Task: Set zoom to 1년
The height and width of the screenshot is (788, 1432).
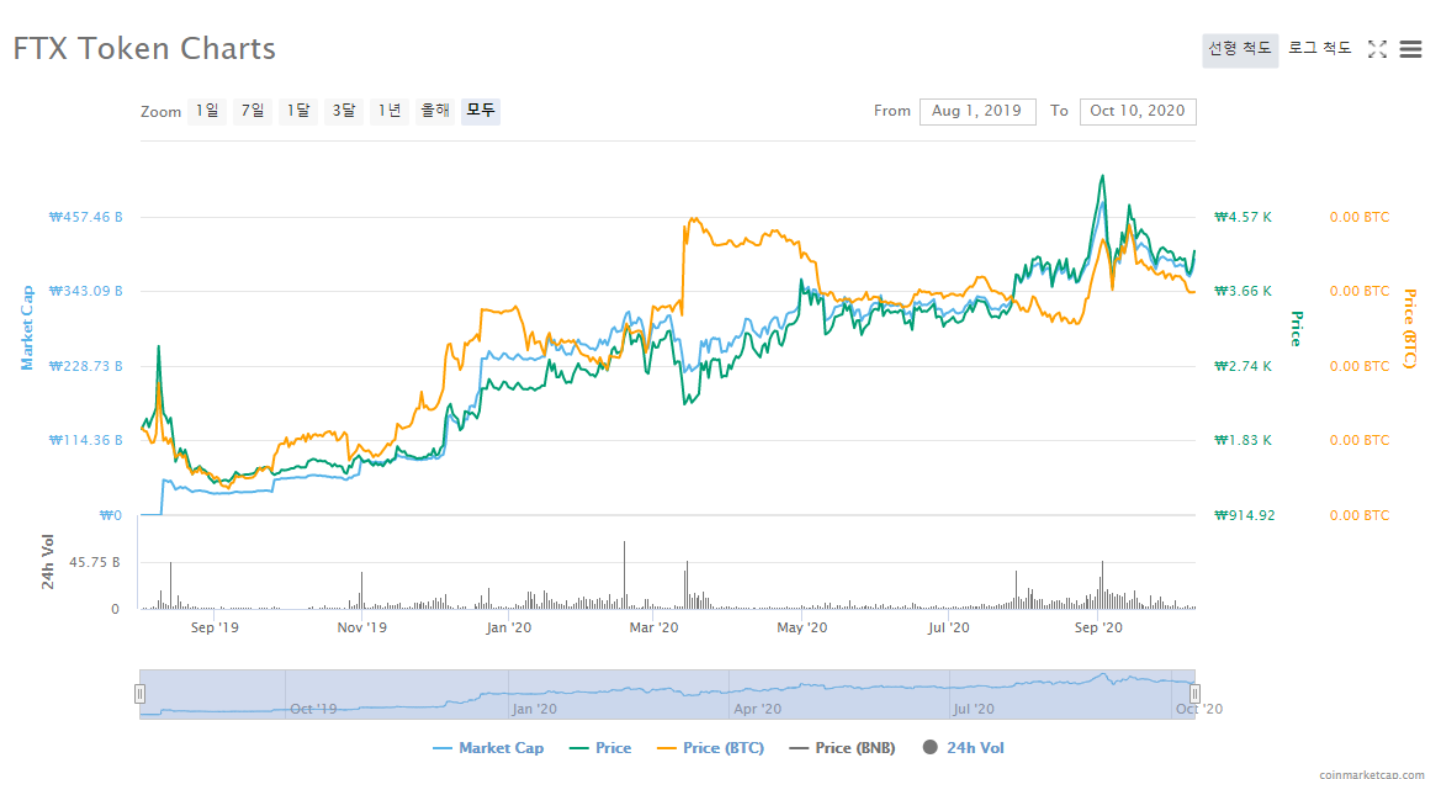Action: [389, 111]
